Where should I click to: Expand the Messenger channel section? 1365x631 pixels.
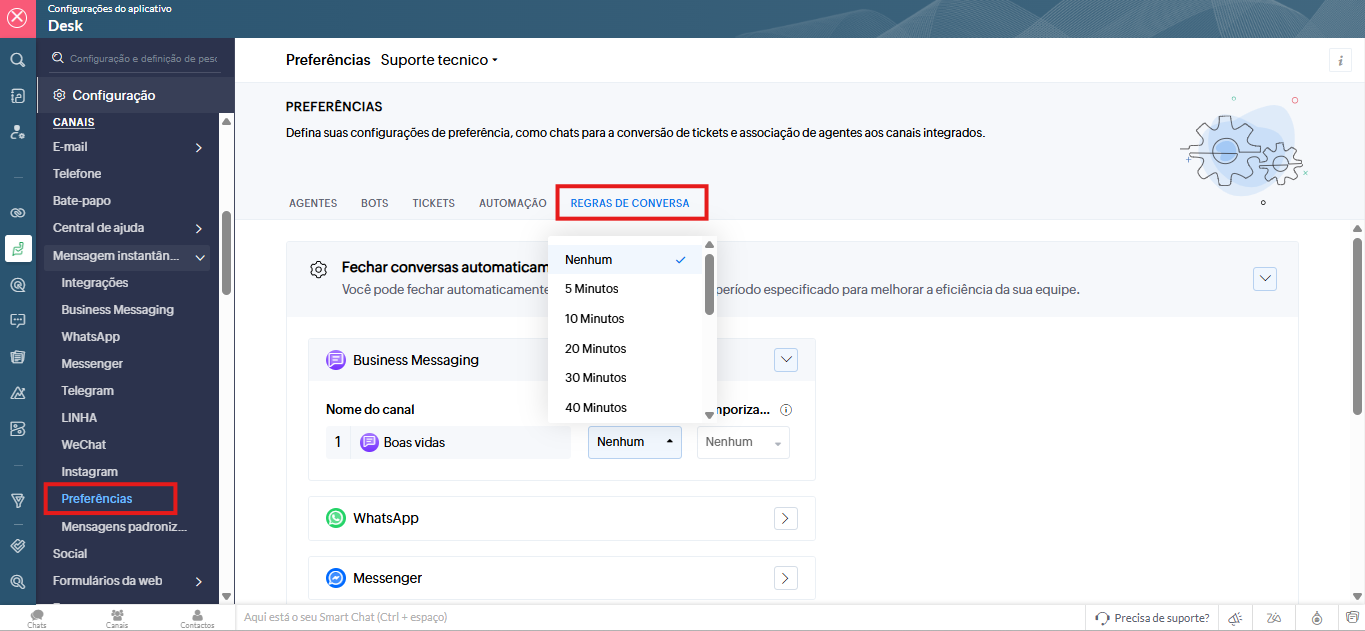coord(785,578)
